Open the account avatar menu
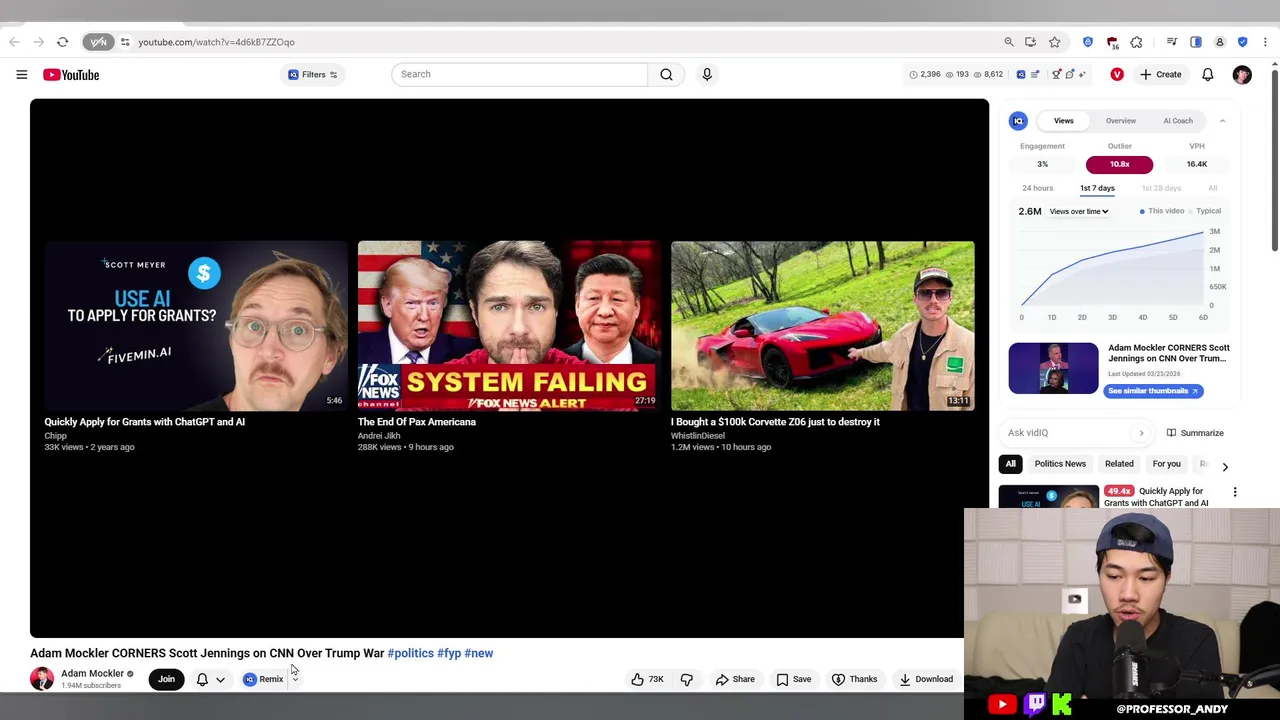1280x720 pixels. 1242,75
